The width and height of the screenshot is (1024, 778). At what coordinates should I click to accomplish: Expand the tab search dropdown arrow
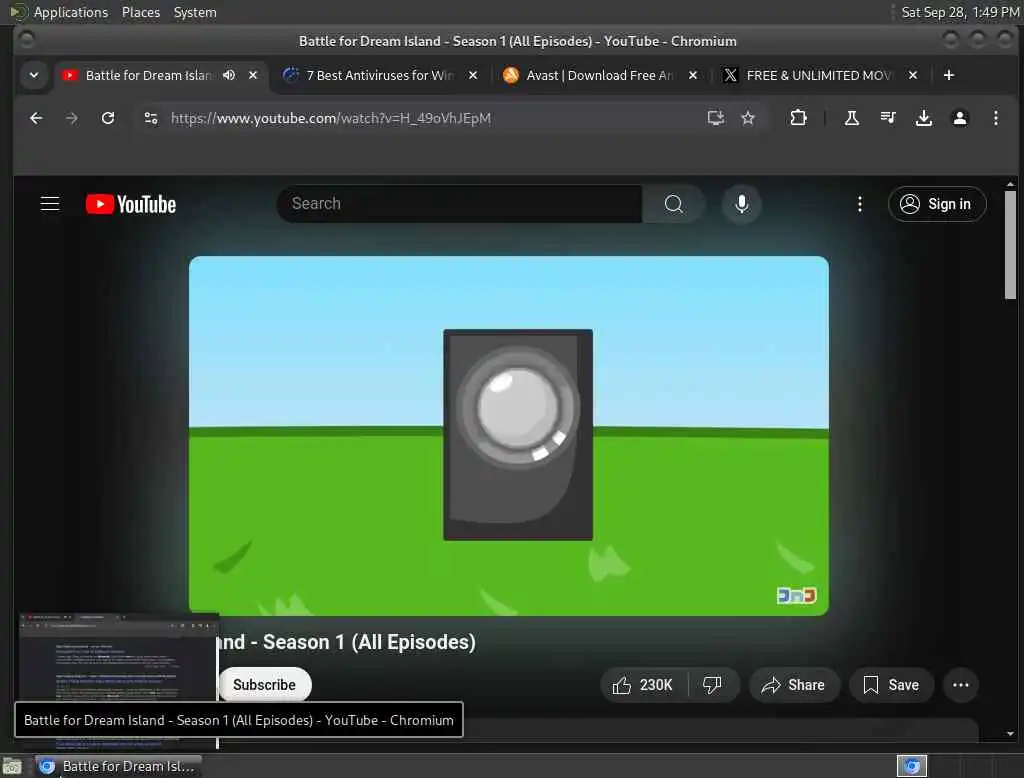(34, 75)
